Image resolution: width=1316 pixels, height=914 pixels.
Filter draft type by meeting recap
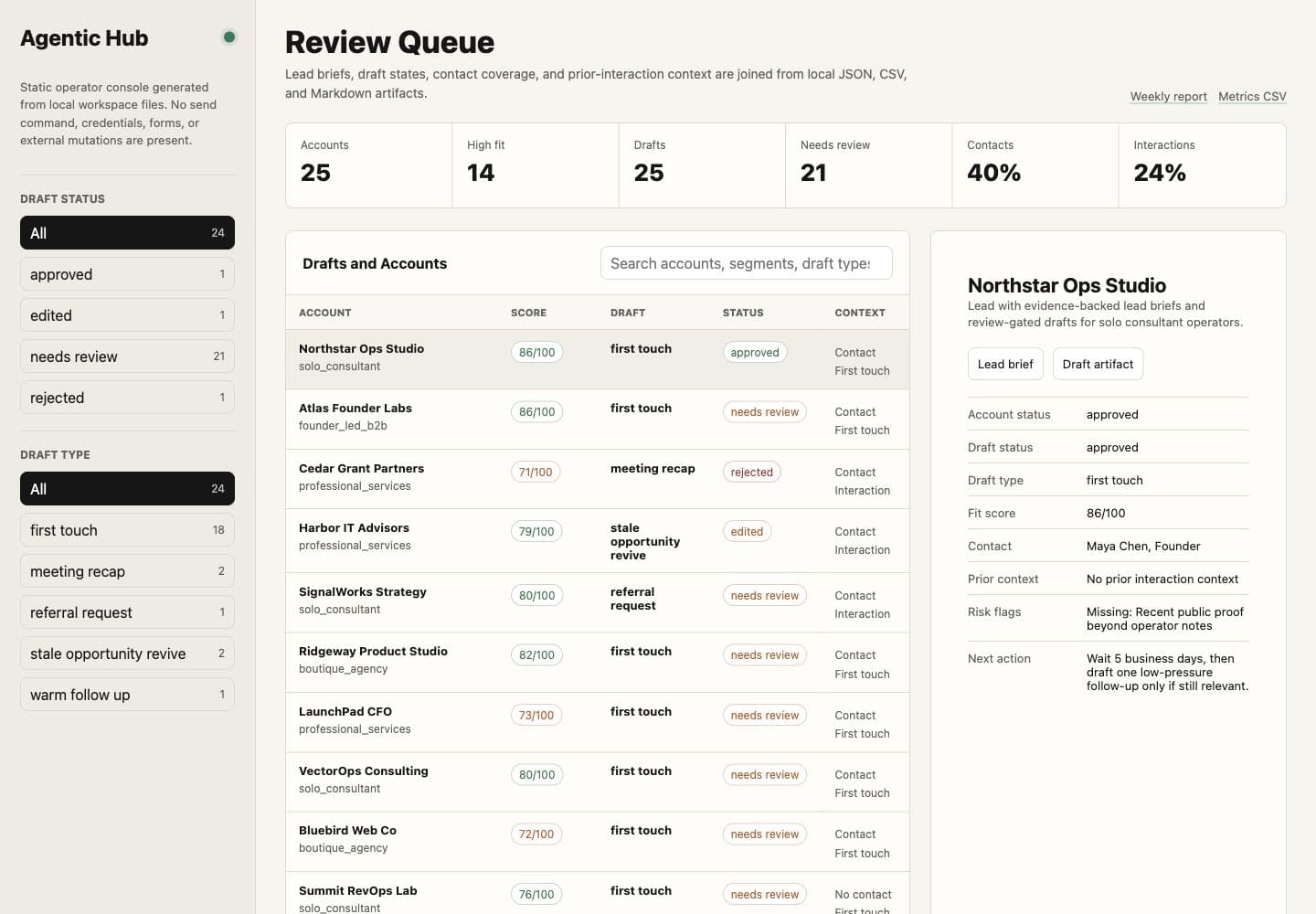(x=127, y=571)
